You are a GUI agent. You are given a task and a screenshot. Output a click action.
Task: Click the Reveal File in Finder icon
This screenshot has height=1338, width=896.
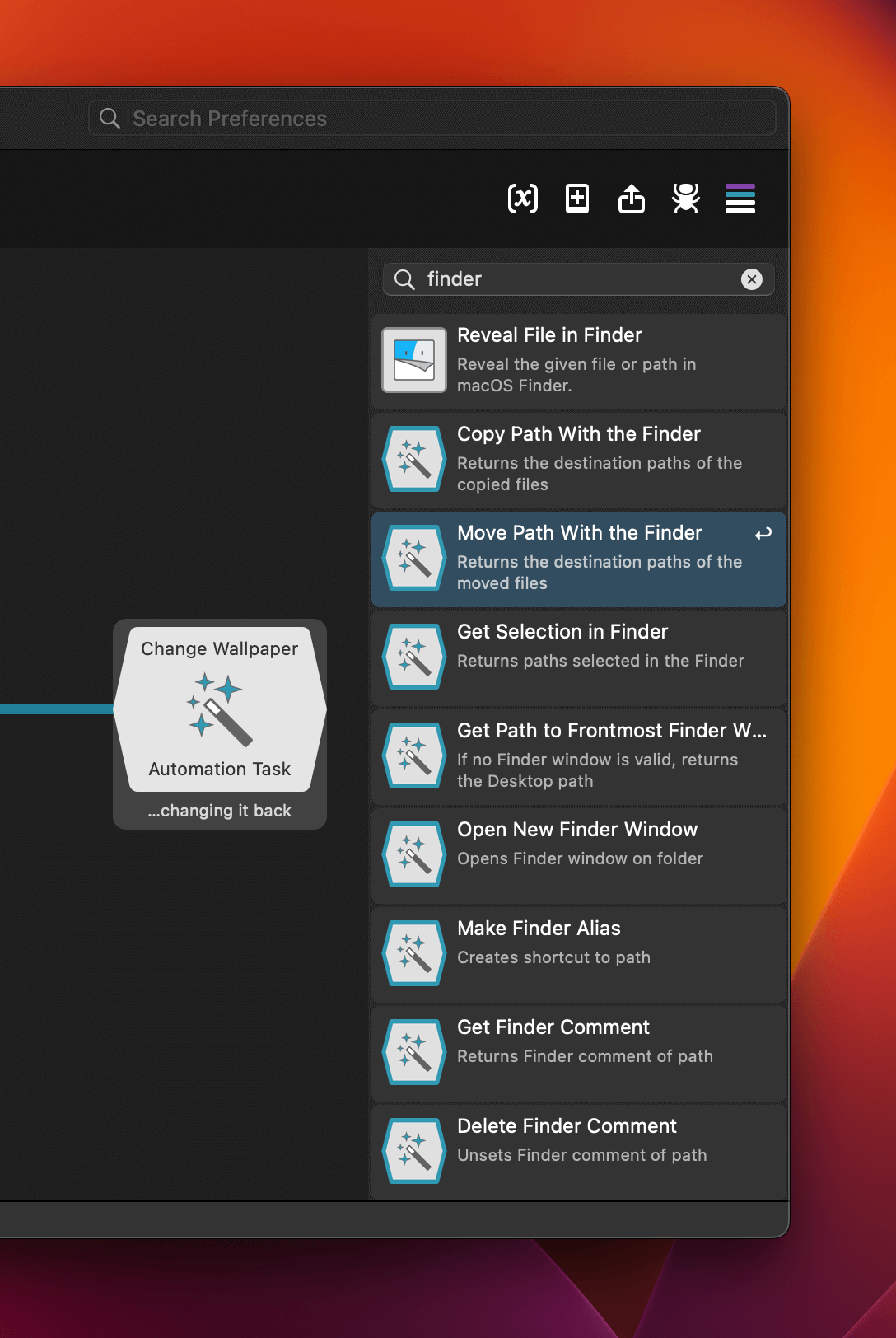tap(414, 360)
